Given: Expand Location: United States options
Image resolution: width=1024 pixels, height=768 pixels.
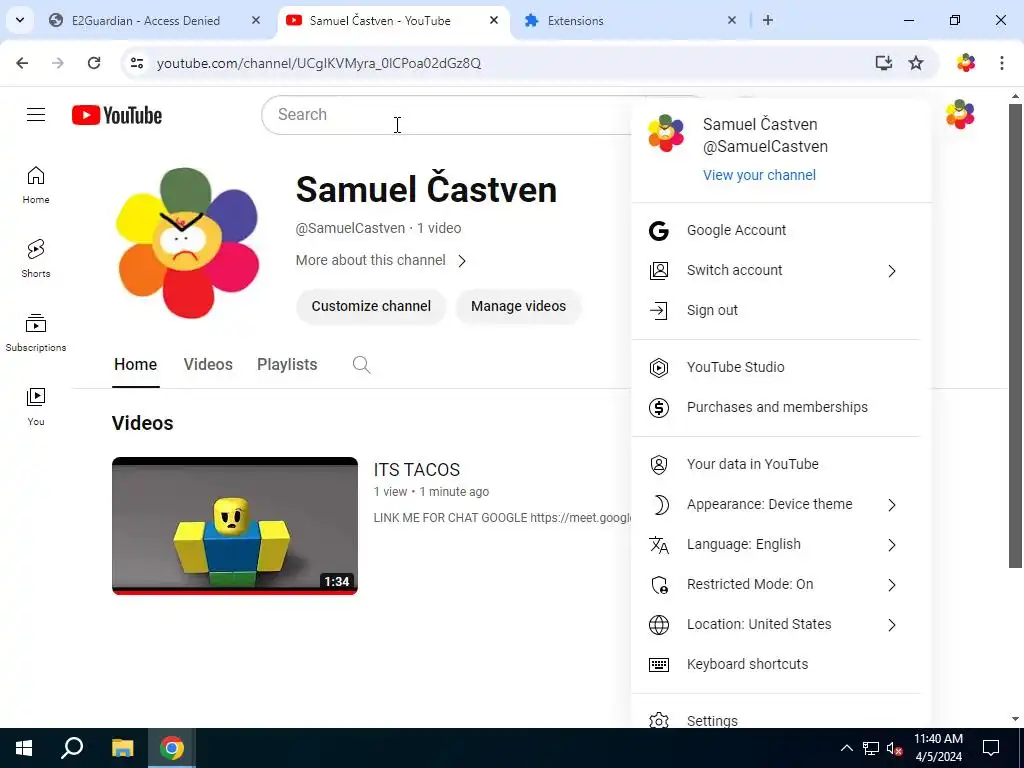Looking at the screenshot, I should (775, 624).
